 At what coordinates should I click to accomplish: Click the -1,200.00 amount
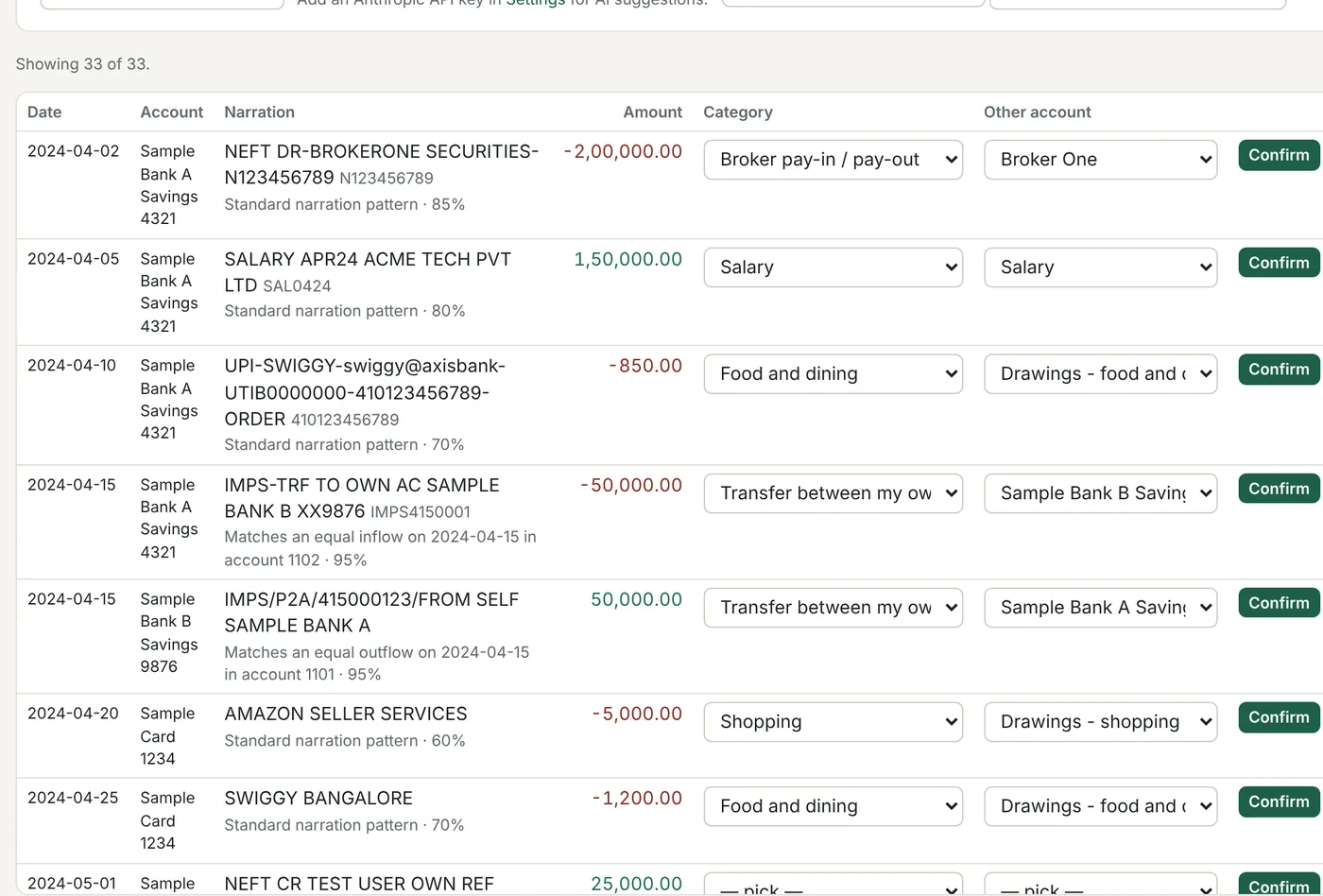tap(637, 798)
